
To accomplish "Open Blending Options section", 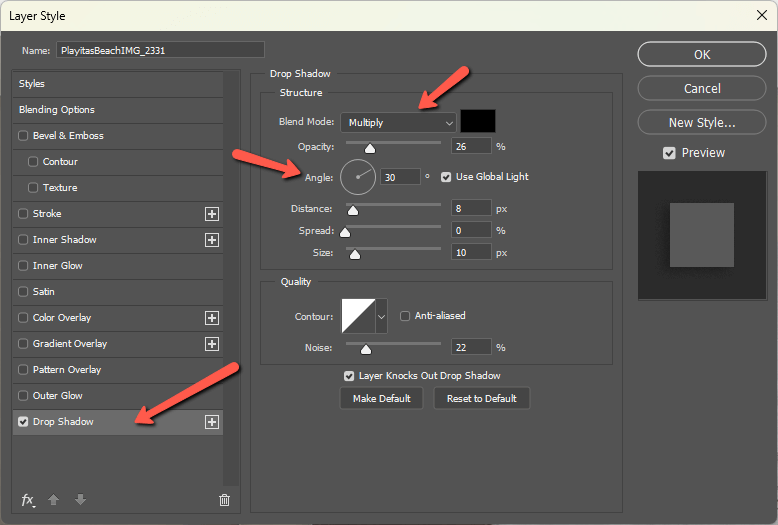I will pos(118,110).
